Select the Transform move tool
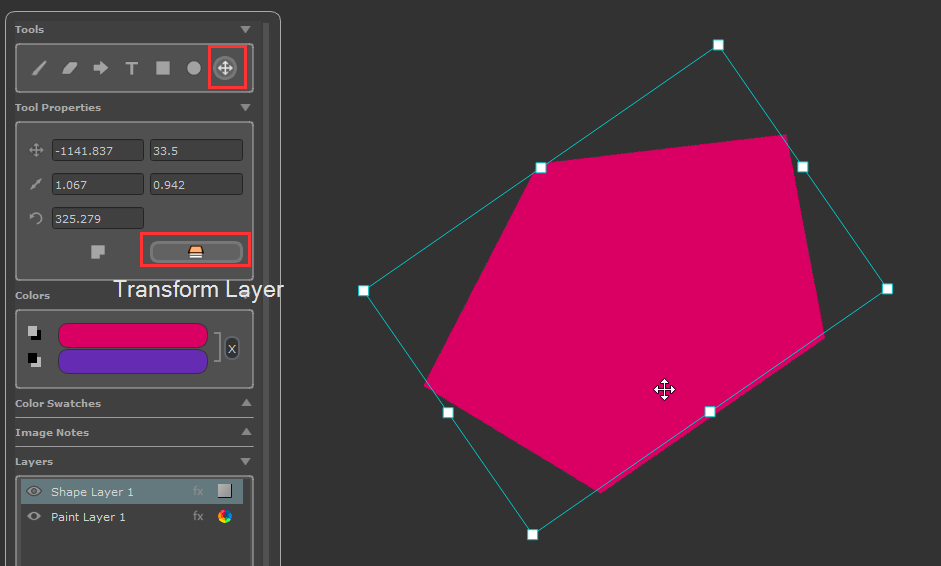Image resolution: width=941 pixels, height=566 pixels. click(225, 68)
